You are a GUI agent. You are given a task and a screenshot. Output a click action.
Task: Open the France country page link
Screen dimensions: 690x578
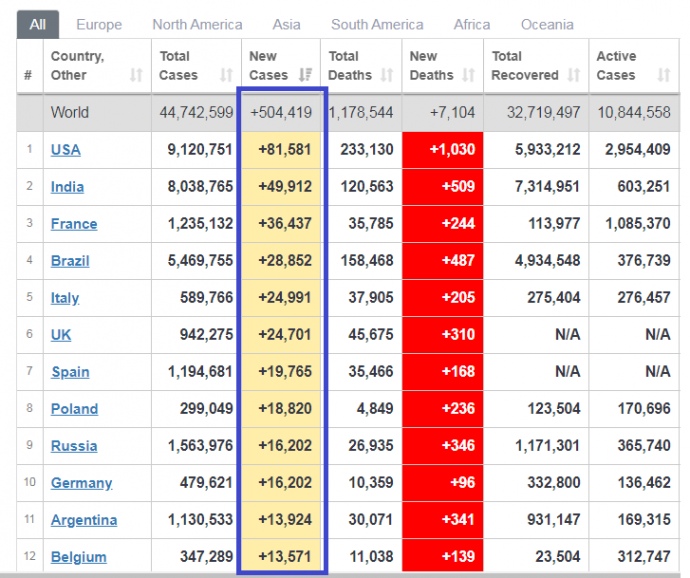click(74, 224)
